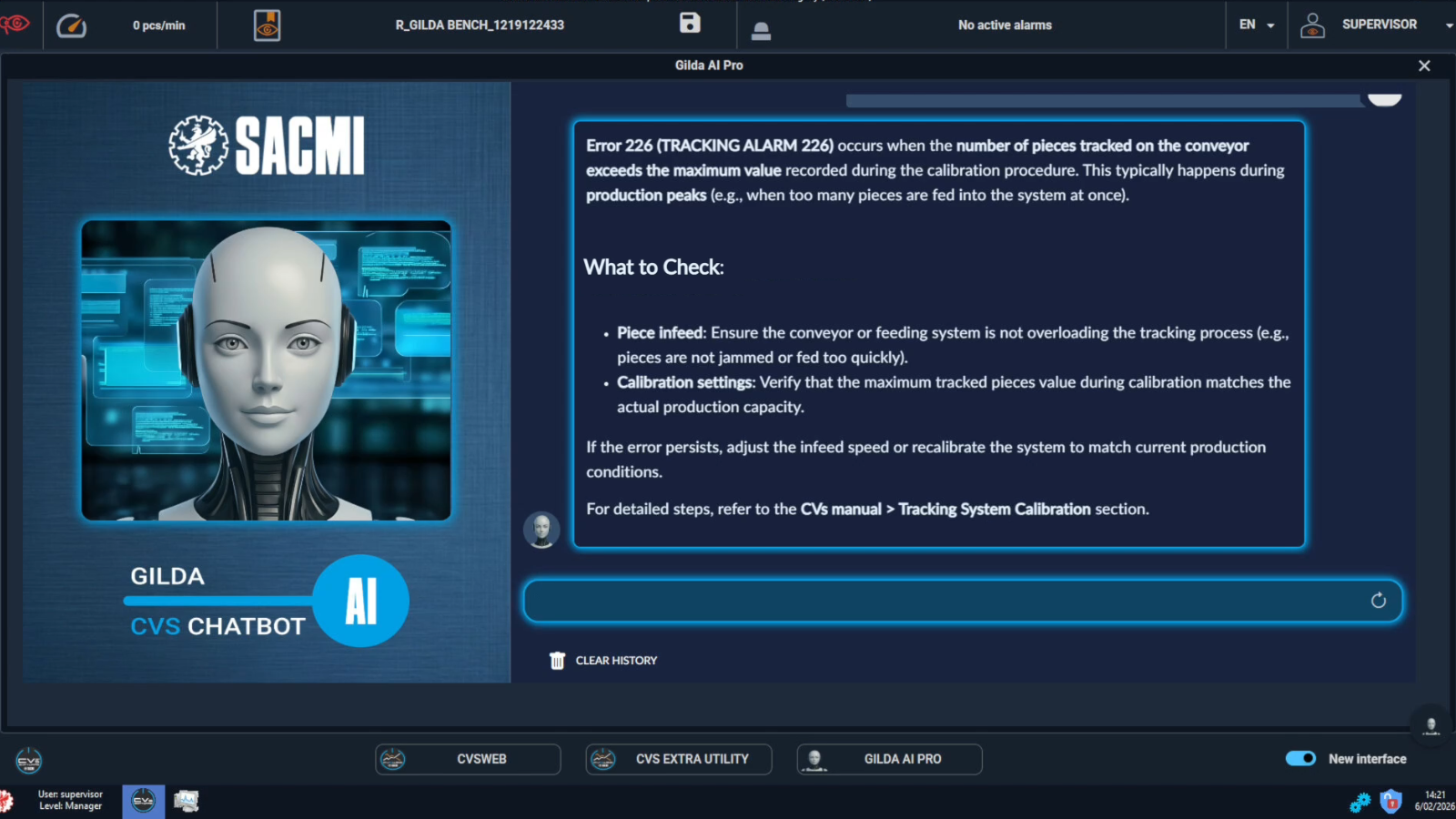
Task: Toggle the New interface switch
Action: tap(1300, 759)
